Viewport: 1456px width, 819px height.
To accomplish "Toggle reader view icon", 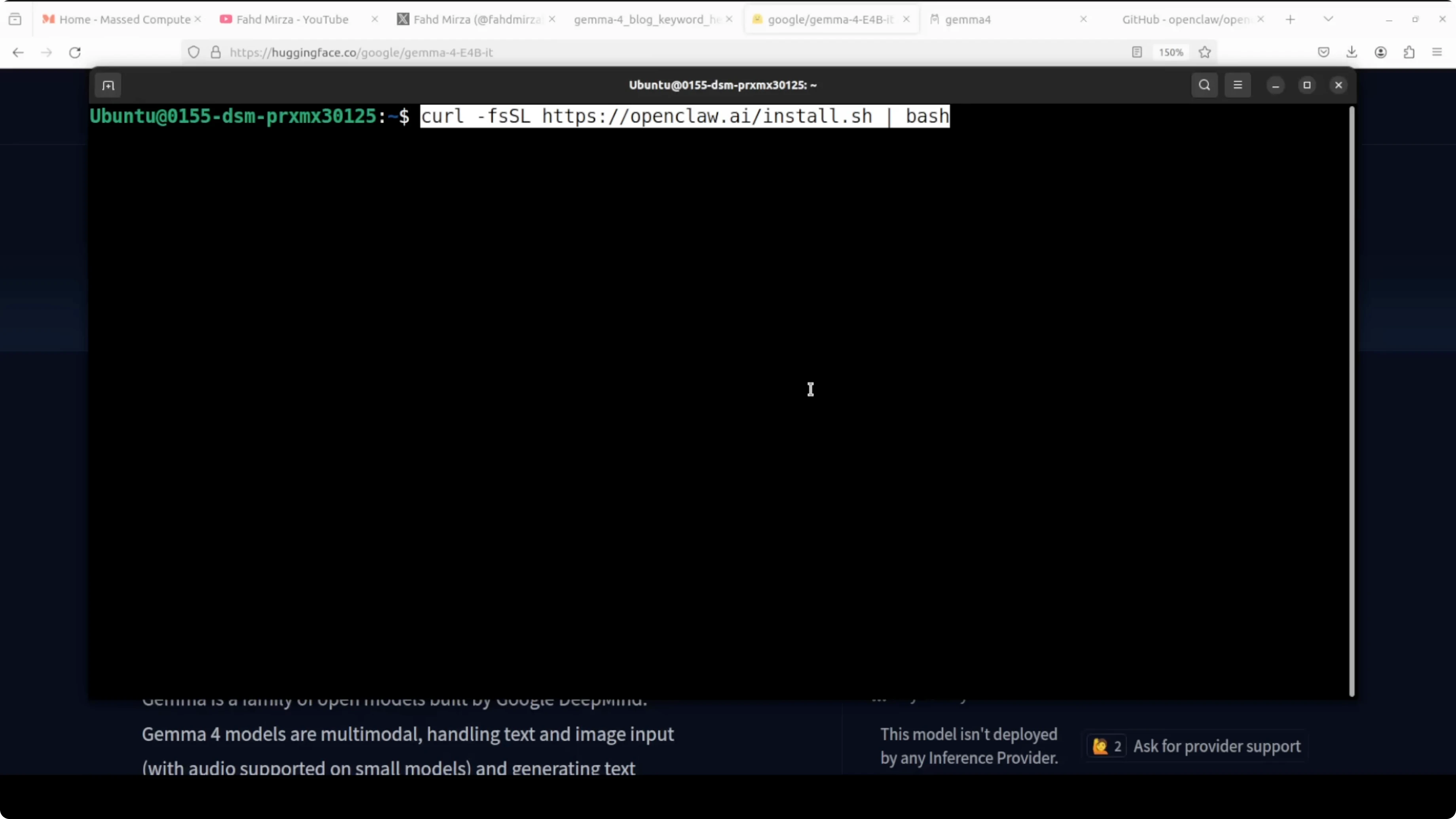I will [x=1137, y=53].
